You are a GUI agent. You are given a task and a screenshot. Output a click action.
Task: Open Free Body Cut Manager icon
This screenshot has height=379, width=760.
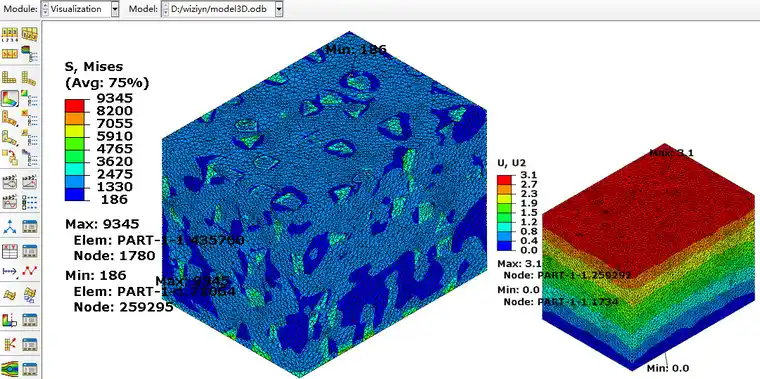[x=30, y=345]
